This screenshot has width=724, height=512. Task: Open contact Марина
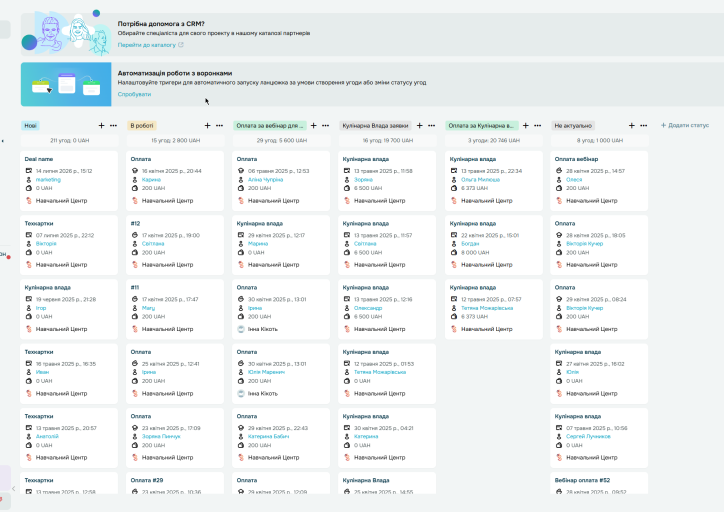pyautogui.click(x=258, y=243)
